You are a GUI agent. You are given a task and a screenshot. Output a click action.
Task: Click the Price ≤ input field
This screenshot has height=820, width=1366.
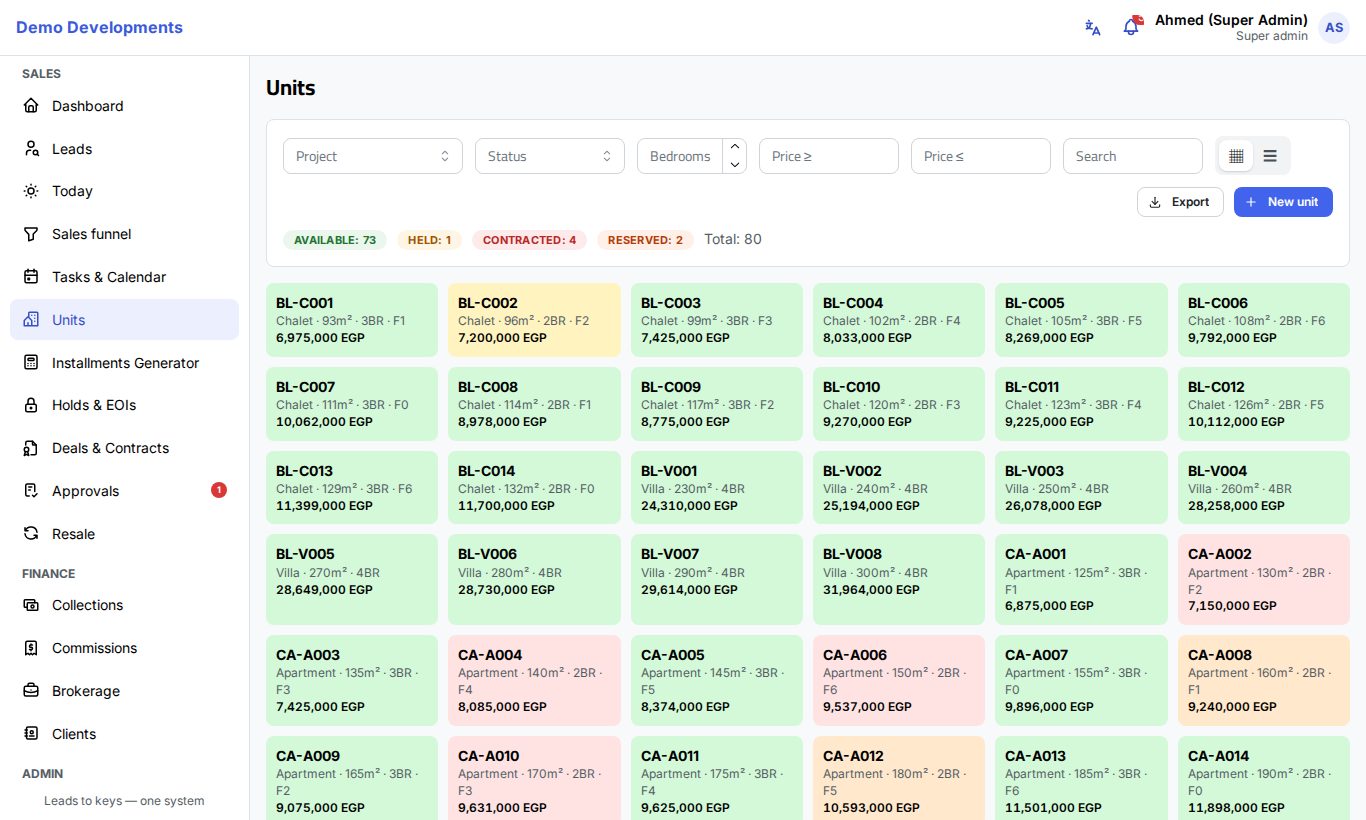pyautogui.click(x=981, y=156)
